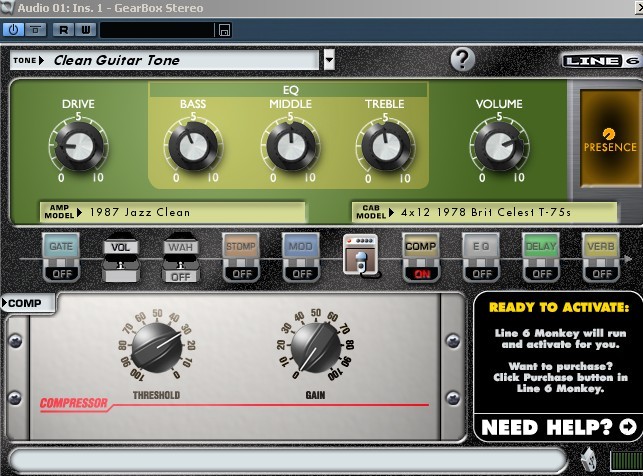Click the Ready to Activate message
The image size is (643, 476).
pyautogui.click(x=559, y=348)
